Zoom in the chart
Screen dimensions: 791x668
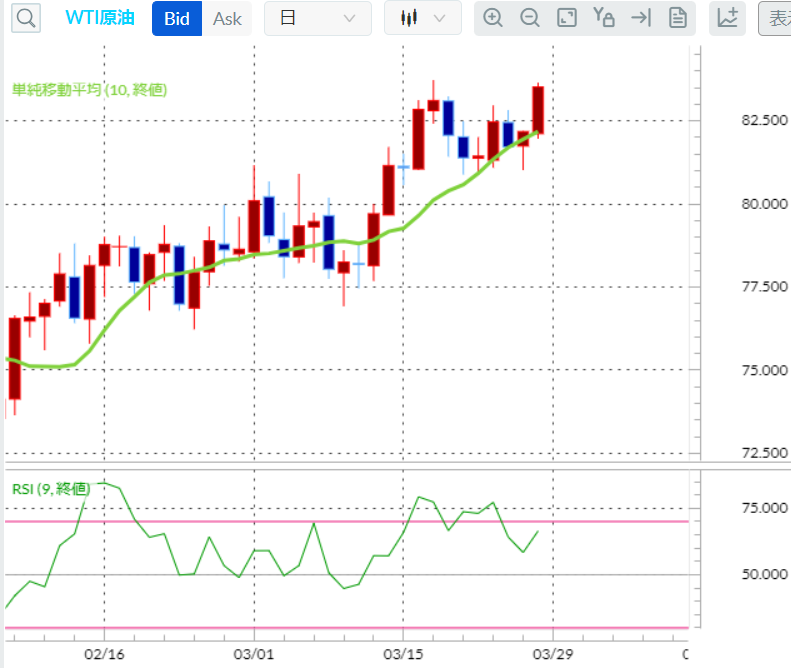click(493, 18)
